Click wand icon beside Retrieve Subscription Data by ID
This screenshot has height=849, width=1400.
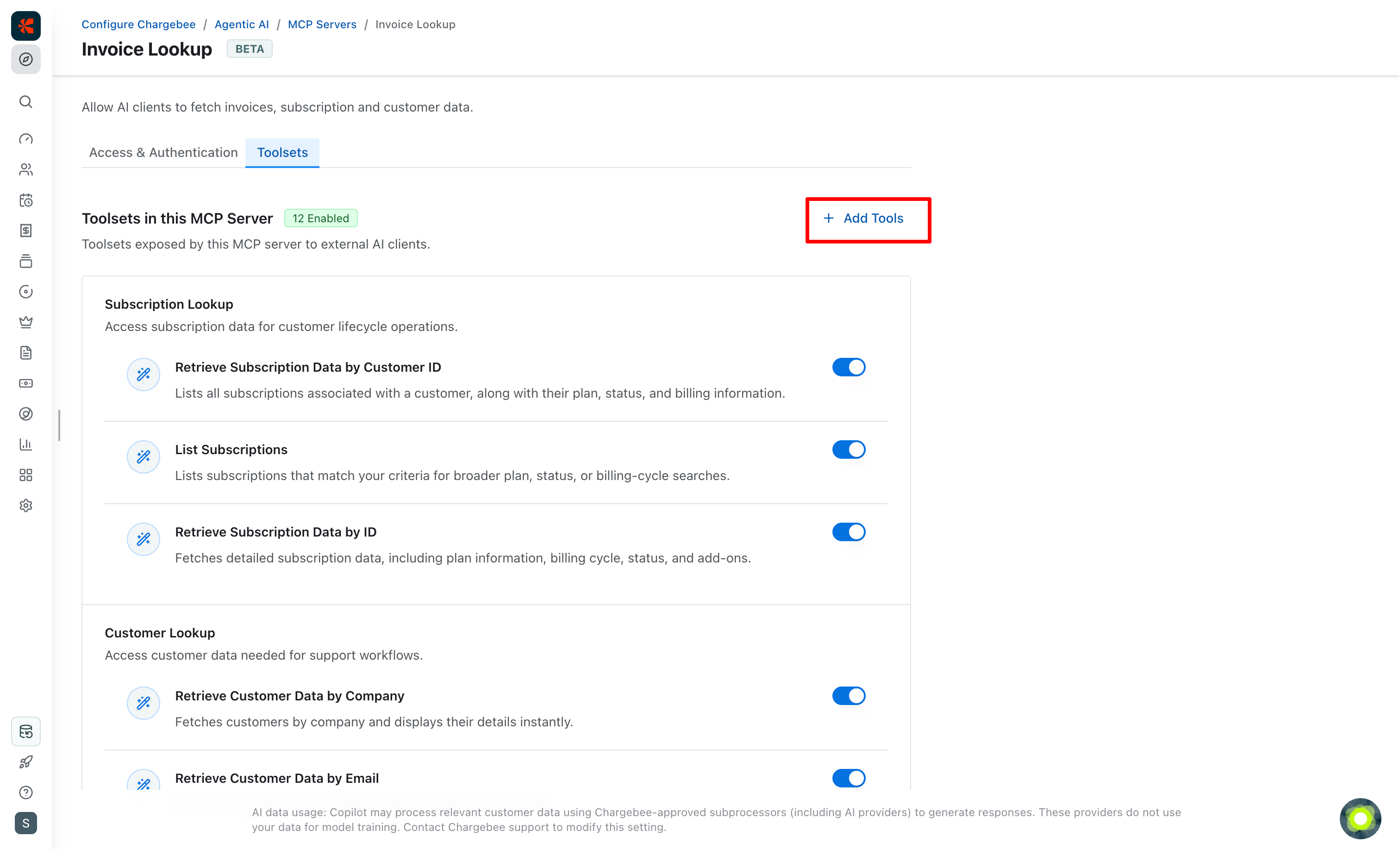point(143,539)
